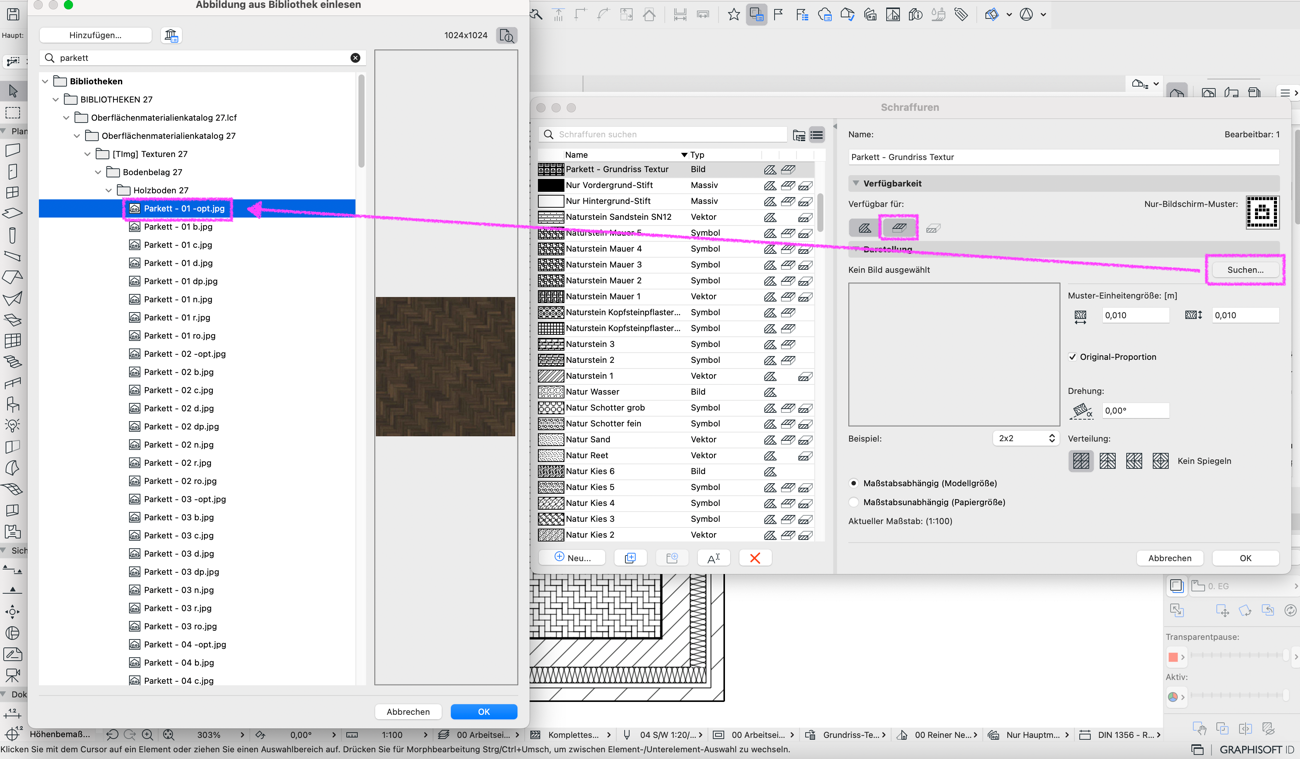The image size is (1300, 759).
Task: Click the favorites star in the top toolbar
Action: 734,15
